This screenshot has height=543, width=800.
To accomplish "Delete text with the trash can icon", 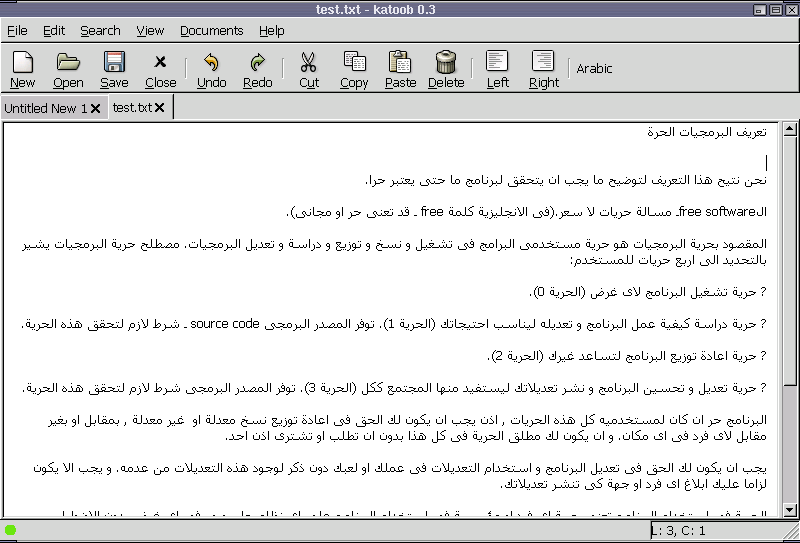I will (446, 69).
